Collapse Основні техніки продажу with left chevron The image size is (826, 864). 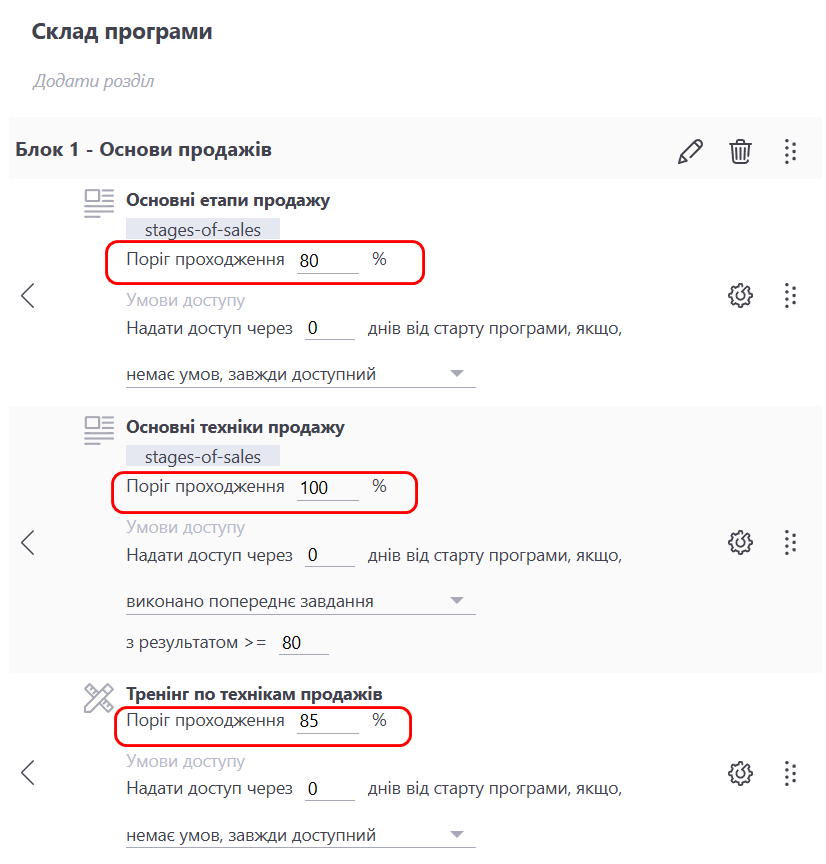click(28, 542)
